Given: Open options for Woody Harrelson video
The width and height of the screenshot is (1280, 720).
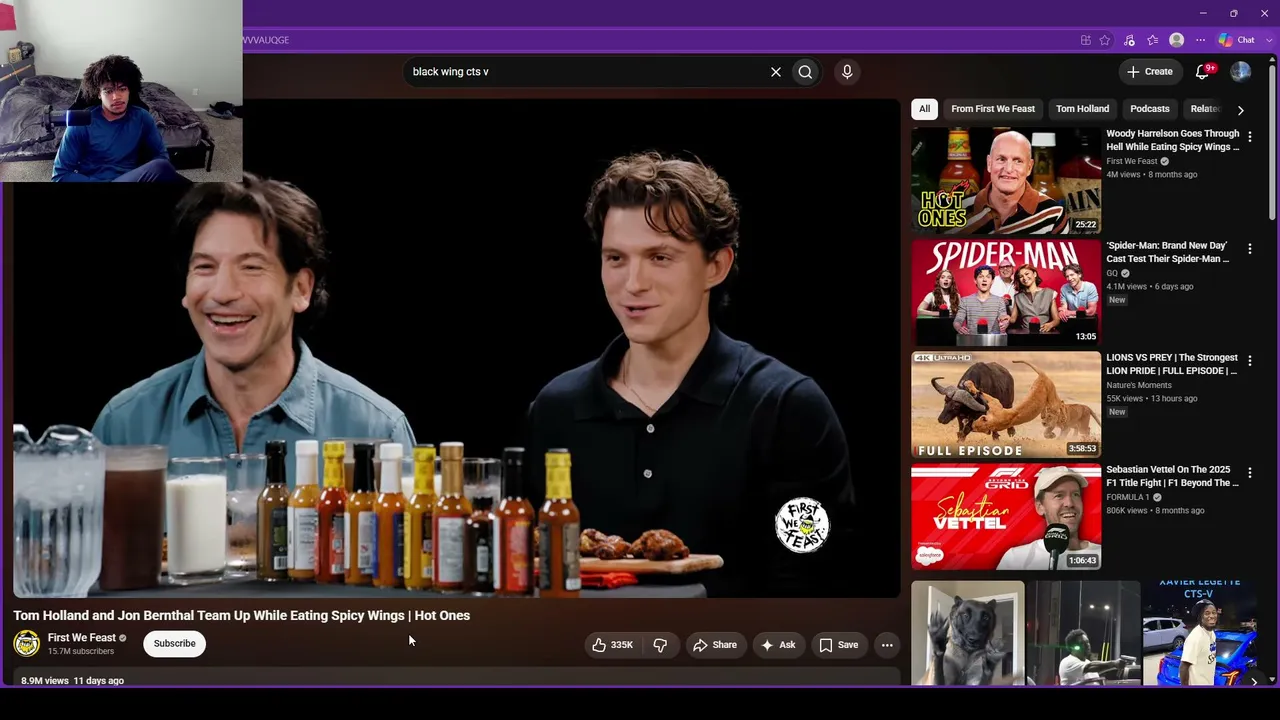Looking at the screenshot, I should 1249,136.
